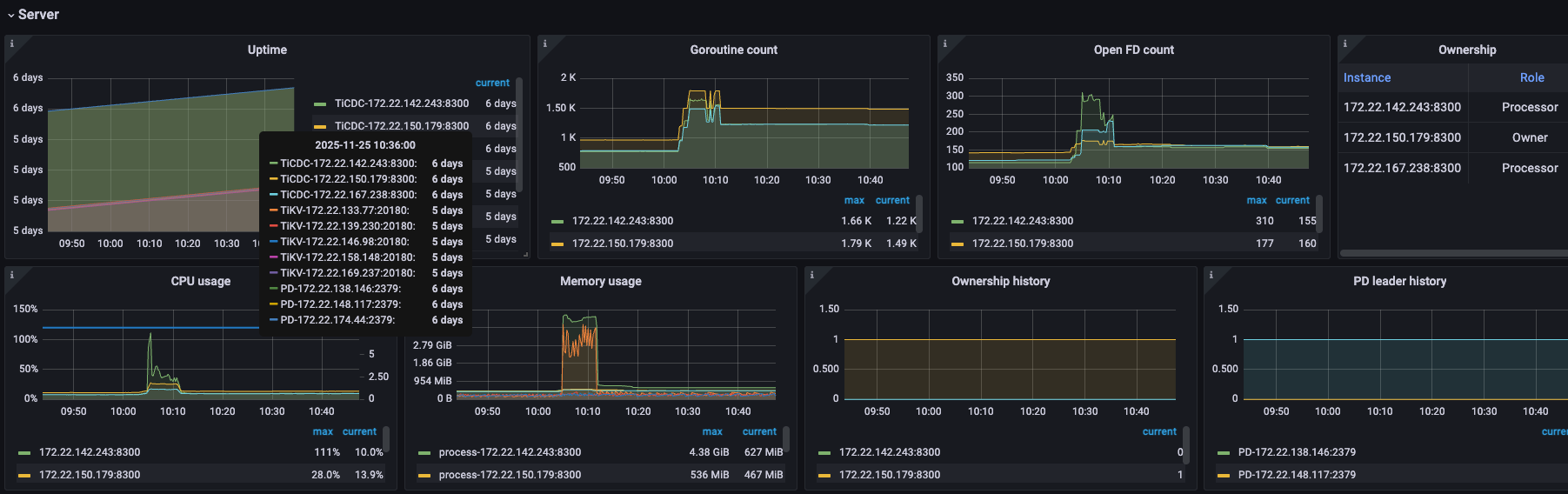Click the CPU usage panel info icon
1568x494 pixels.
click(11, 275)
